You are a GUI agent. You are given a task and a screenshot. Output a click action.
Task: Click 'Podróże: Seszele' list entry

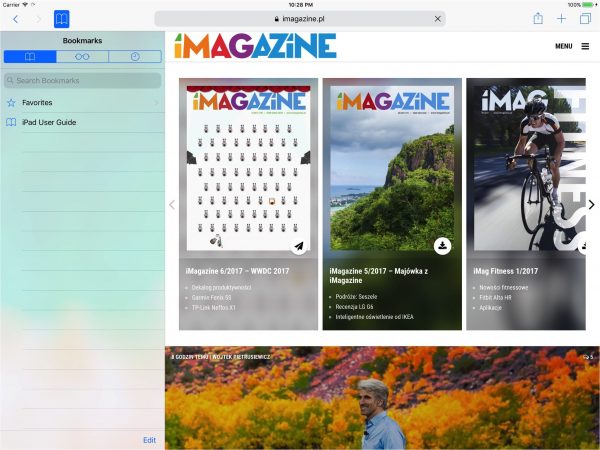click(356, 297)
